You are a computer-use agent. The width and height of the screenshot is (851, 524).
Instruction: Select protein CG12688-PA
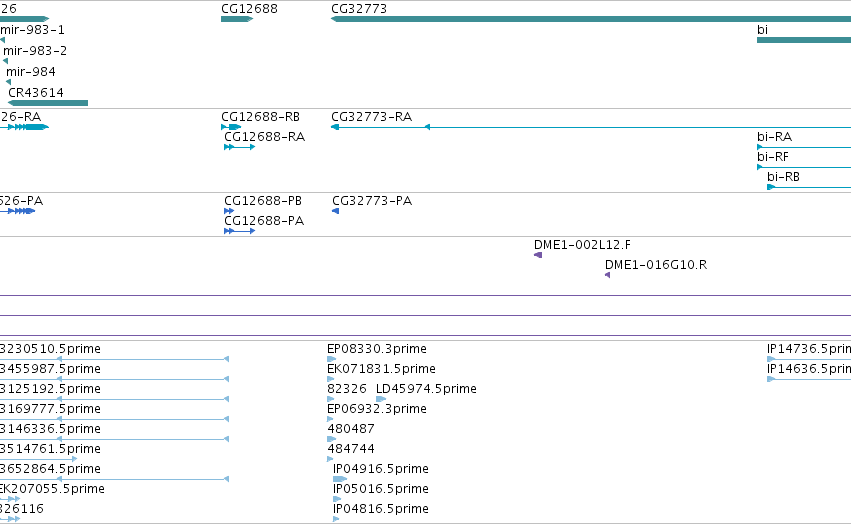[239, 231]
